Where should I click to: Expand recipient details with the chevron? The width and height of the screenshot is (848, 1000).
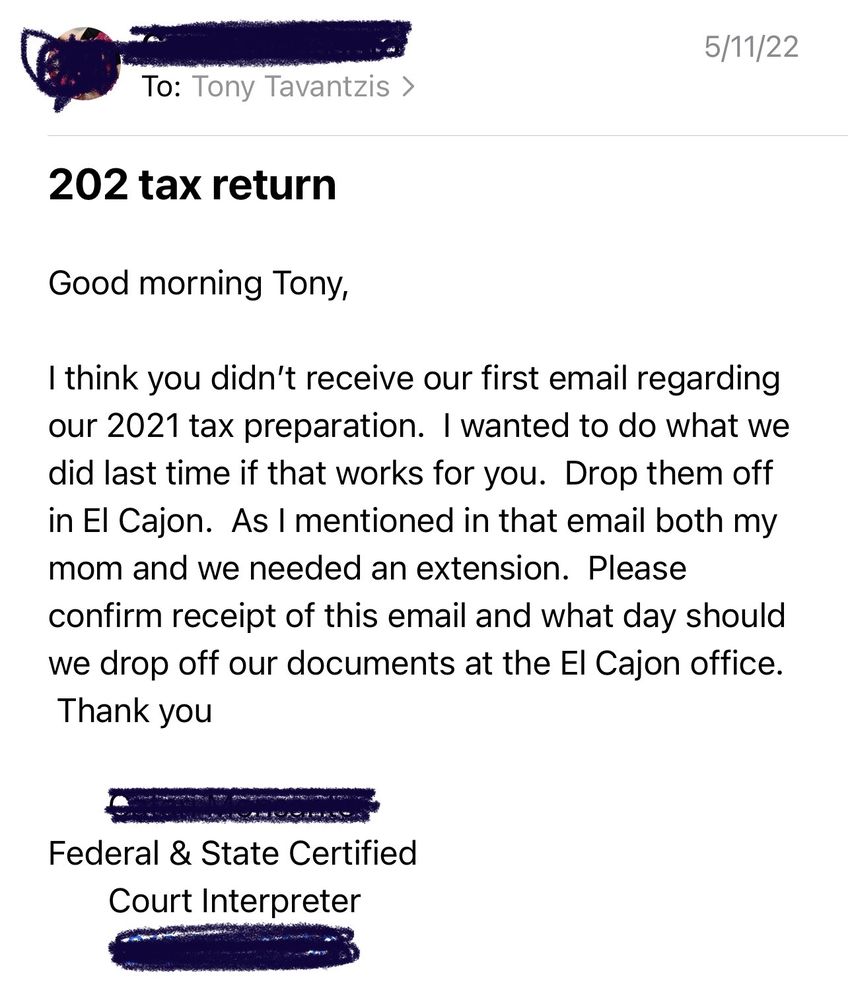(x=406, y=88)
